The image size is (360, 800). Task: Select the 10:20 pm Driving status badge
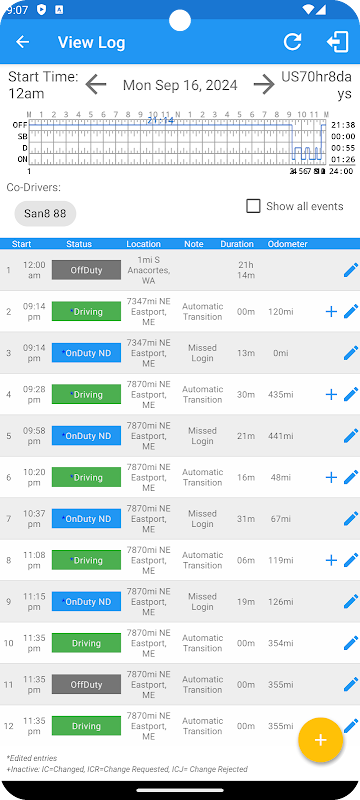tap(86, 477)
